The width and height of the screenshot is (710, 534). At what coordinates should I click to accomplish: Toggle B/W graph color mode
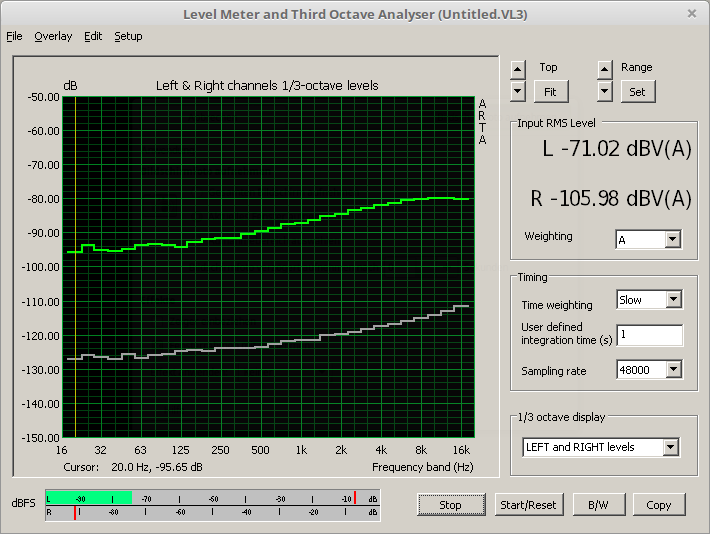click(598, 505)
